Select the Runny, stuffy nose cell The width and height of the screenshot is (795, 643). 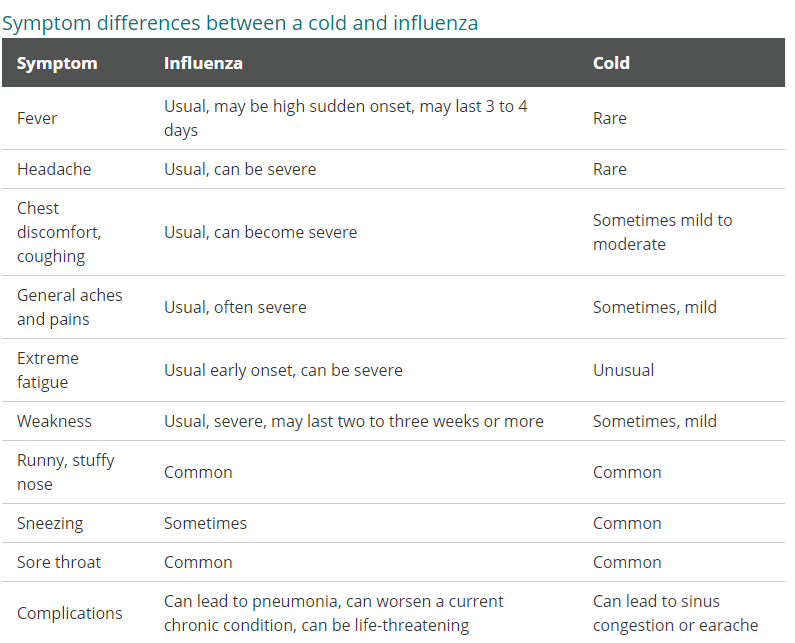tap(65, 472)
